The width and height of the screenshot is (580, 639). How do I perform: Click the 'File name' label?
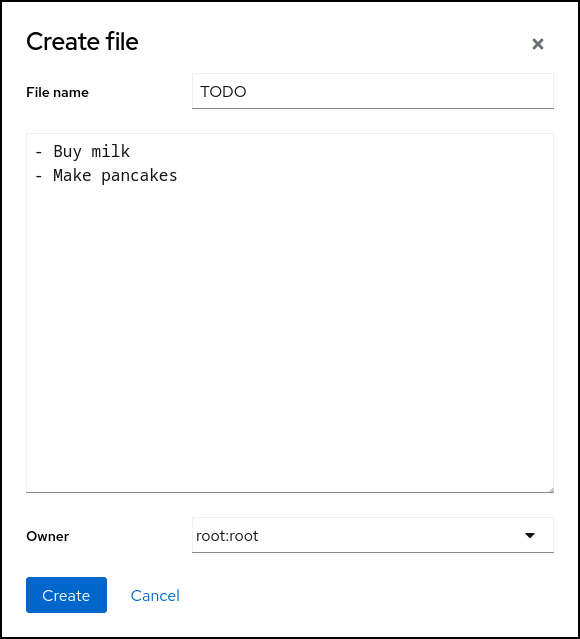tap(57, 93)
